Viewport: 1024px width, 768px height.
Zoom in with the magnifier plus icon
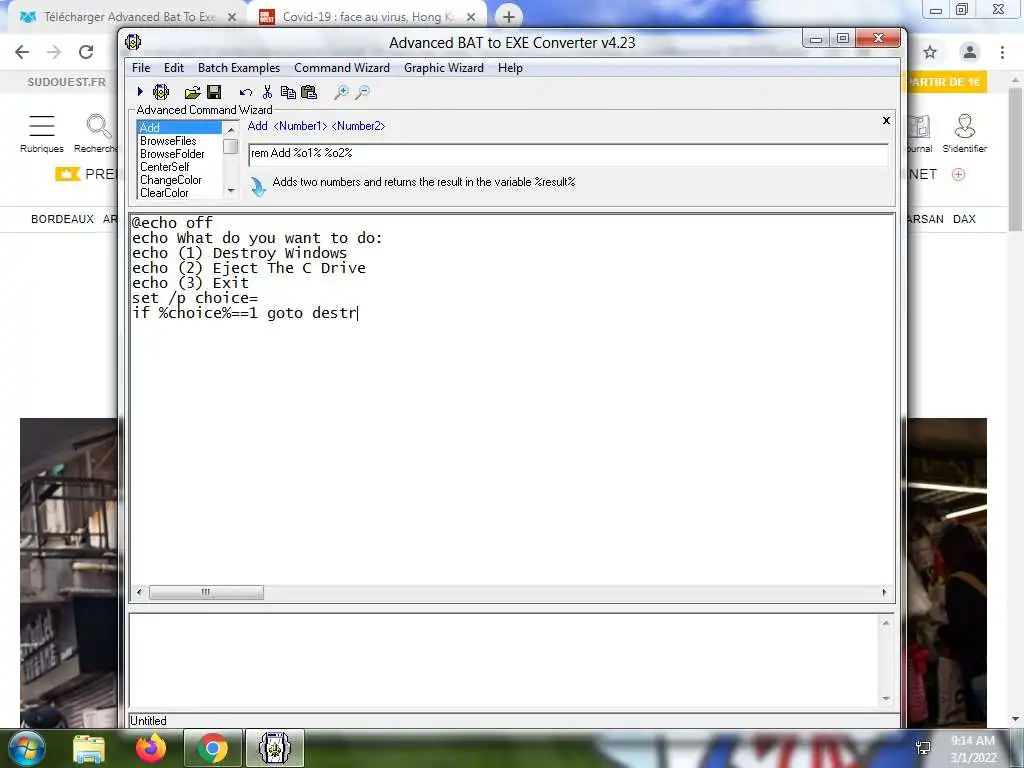(x=341, y=93)
